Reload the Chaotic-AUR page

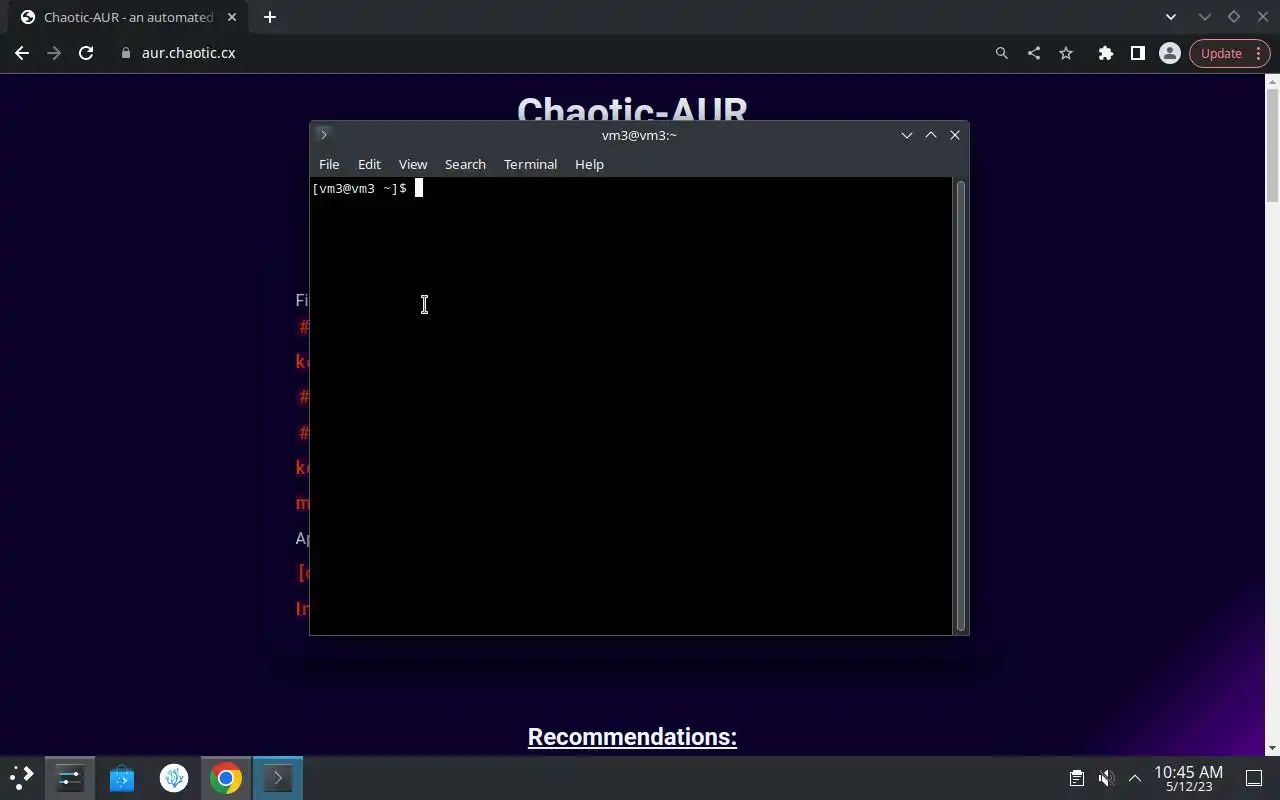86,53
